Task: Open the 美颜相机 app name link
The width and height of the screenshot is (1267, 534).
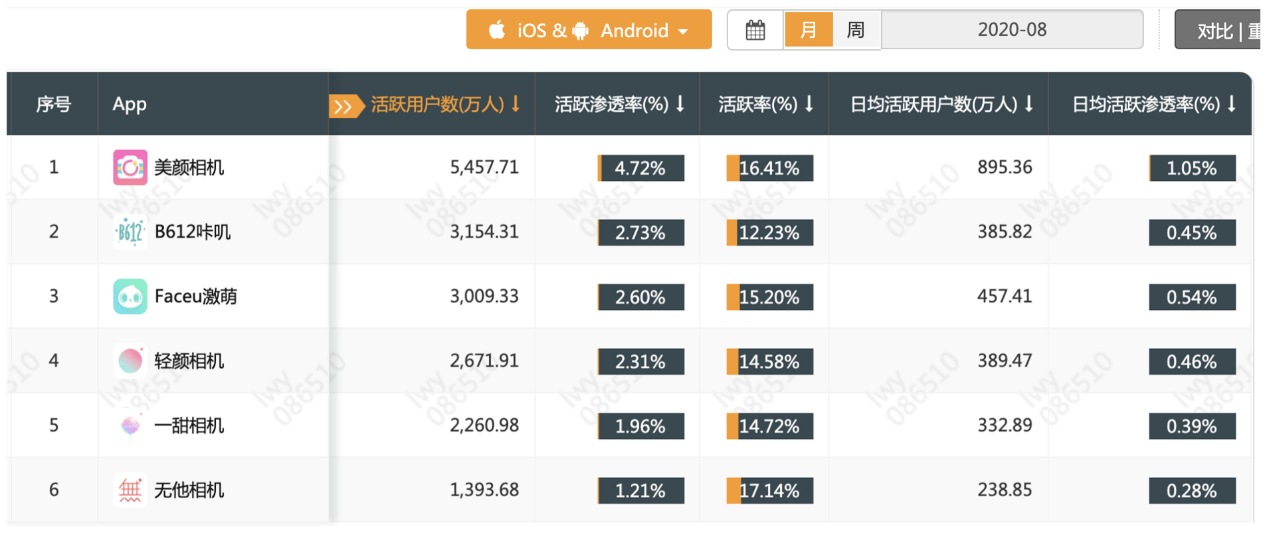Action: (189, 167)
